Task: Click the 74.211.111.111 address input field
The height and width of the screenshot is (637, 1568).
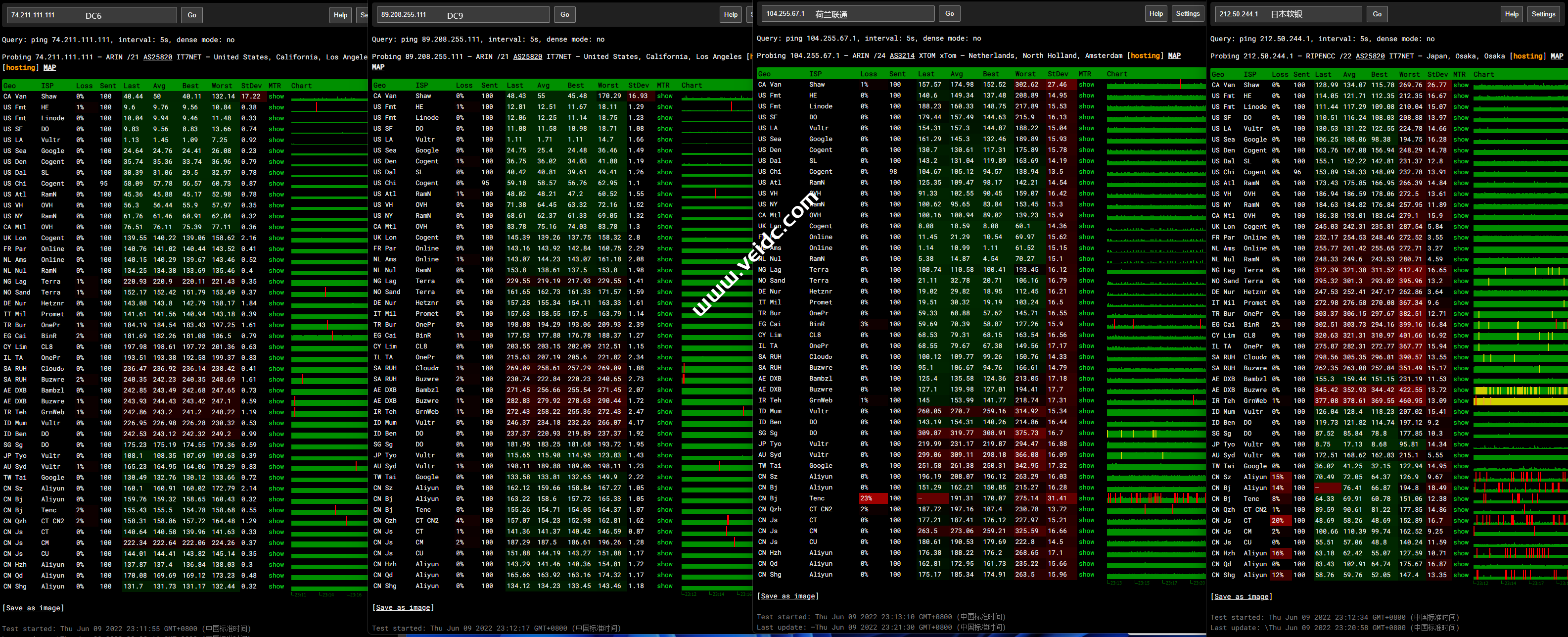Action: [92, 15]
